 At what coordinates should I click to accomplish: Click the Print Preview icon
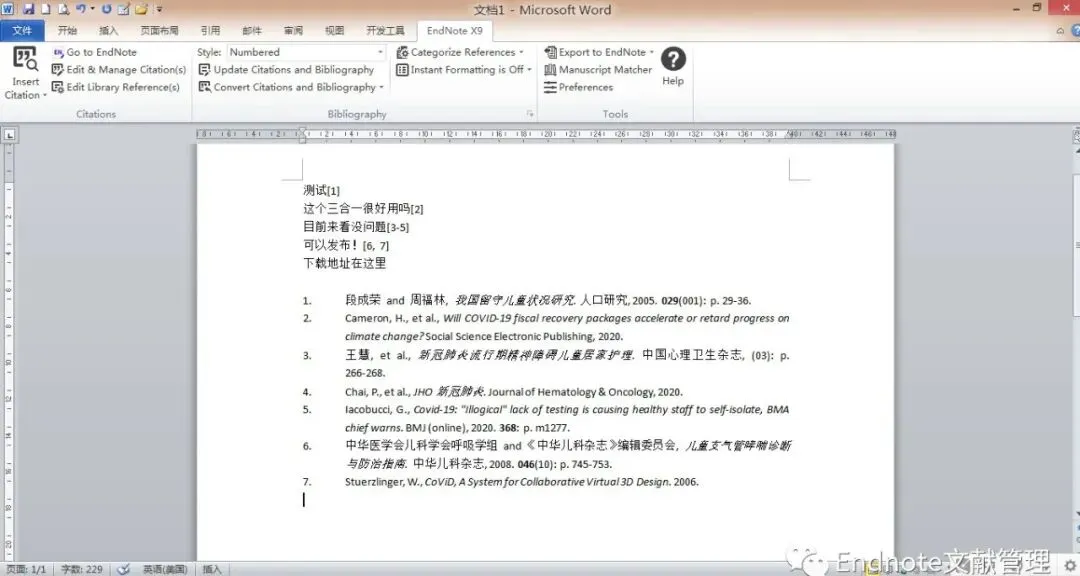pyautogui.click(x=63, y=9)
